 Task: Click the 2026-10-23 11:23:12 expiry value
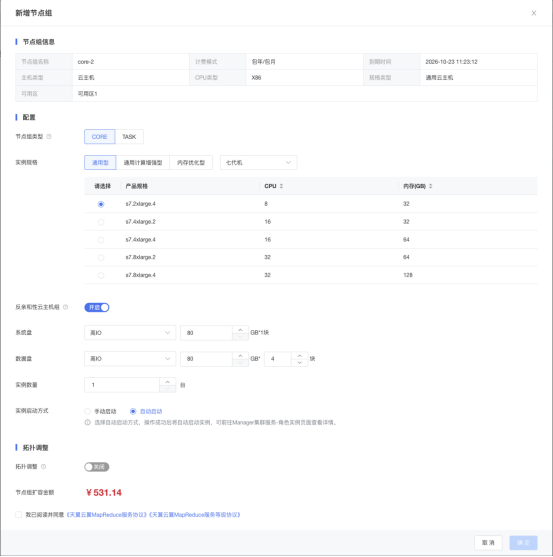(x=451, y=62)
